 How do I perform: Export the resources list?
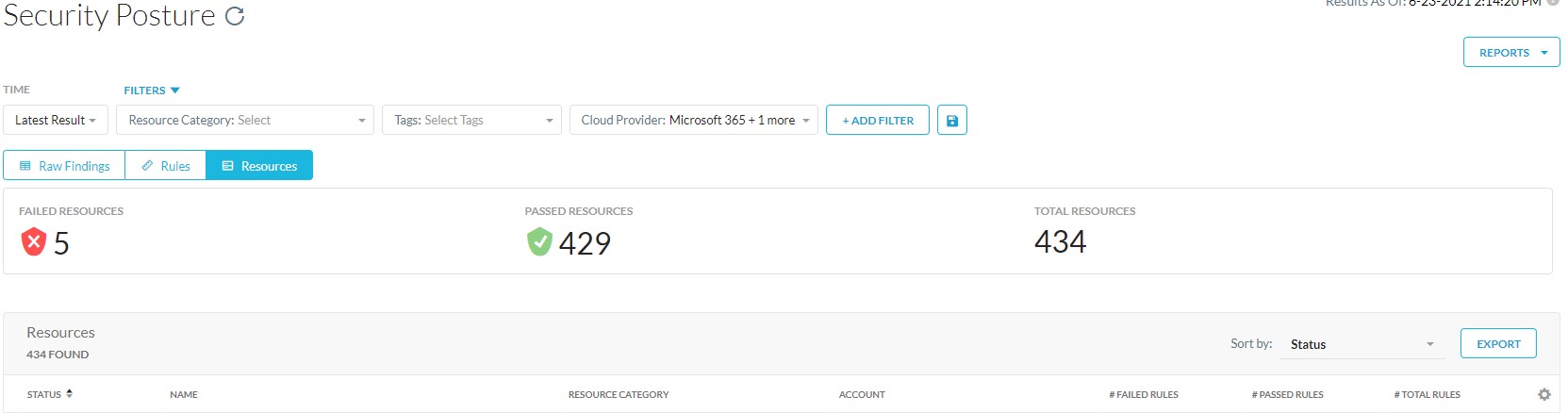click(x=1498, y=343)
